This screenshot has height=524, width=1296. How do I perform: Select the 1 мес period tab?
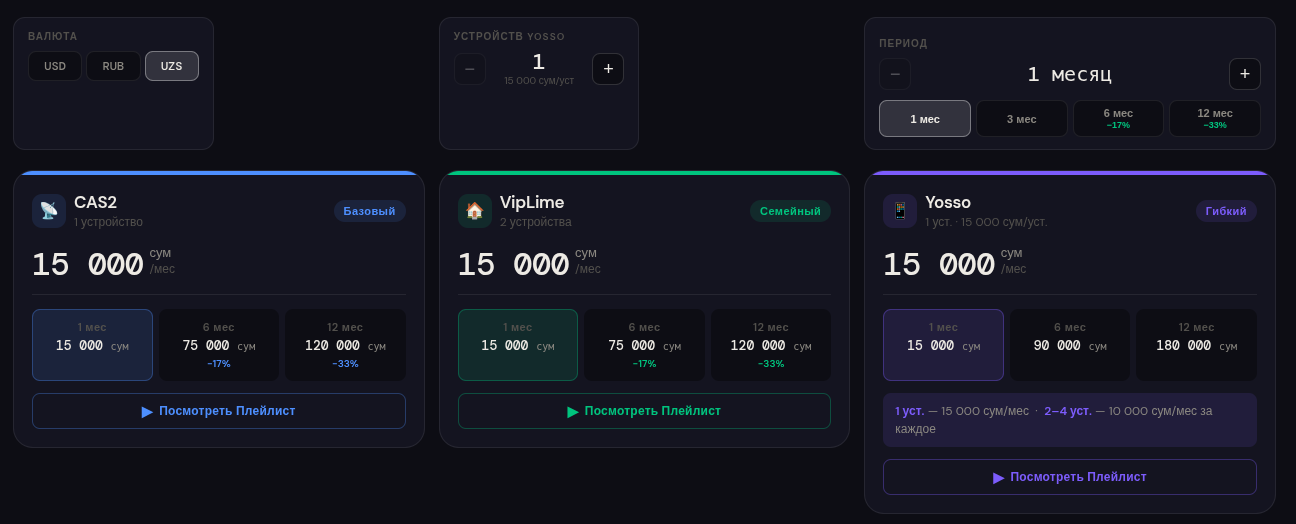click(x=924, y=119)
